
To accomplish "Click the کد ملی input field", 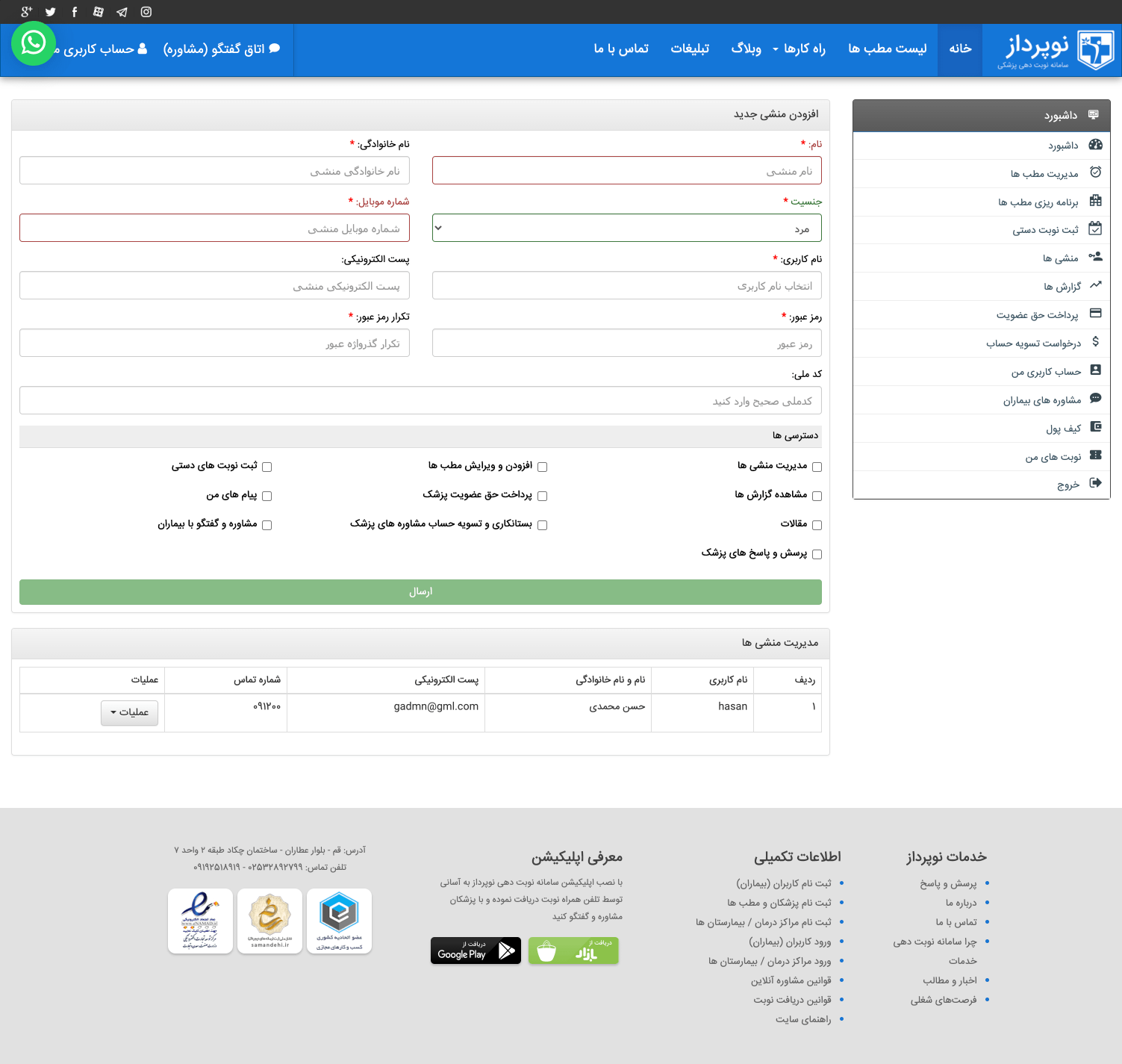I will [x=420, y=401].
